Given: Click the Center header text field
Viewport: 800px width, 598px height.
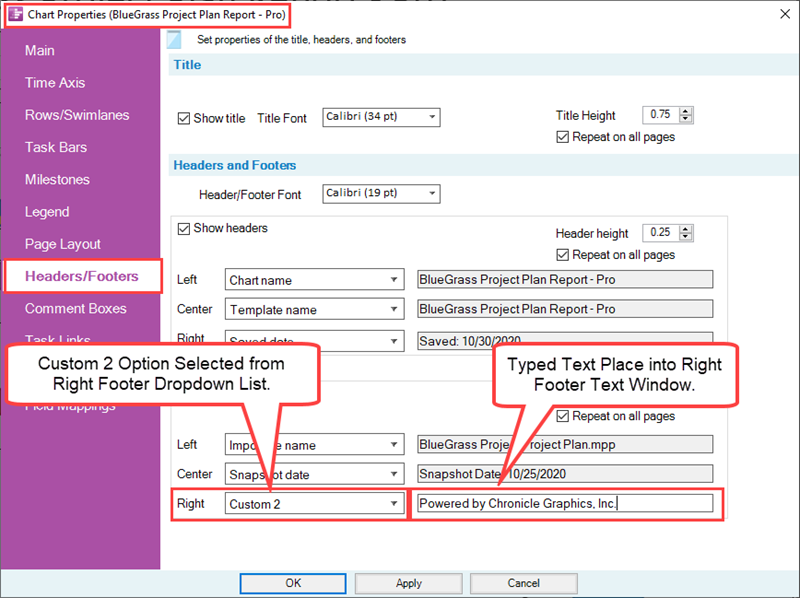Looking at the screenshot, I should (565, 309).
